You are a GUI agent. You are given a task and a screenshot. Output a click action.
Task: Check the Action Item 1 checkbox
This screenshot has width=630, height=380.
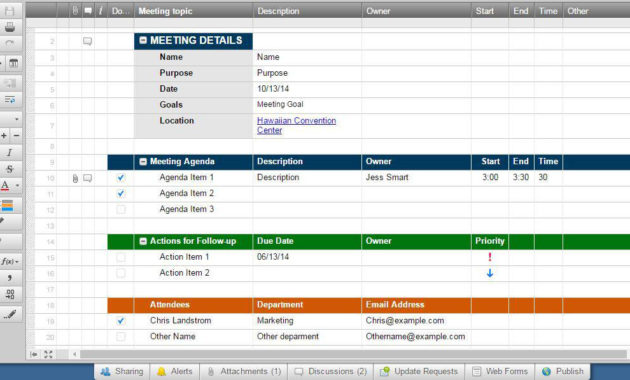pyautogui.click(x=121, y=257)
